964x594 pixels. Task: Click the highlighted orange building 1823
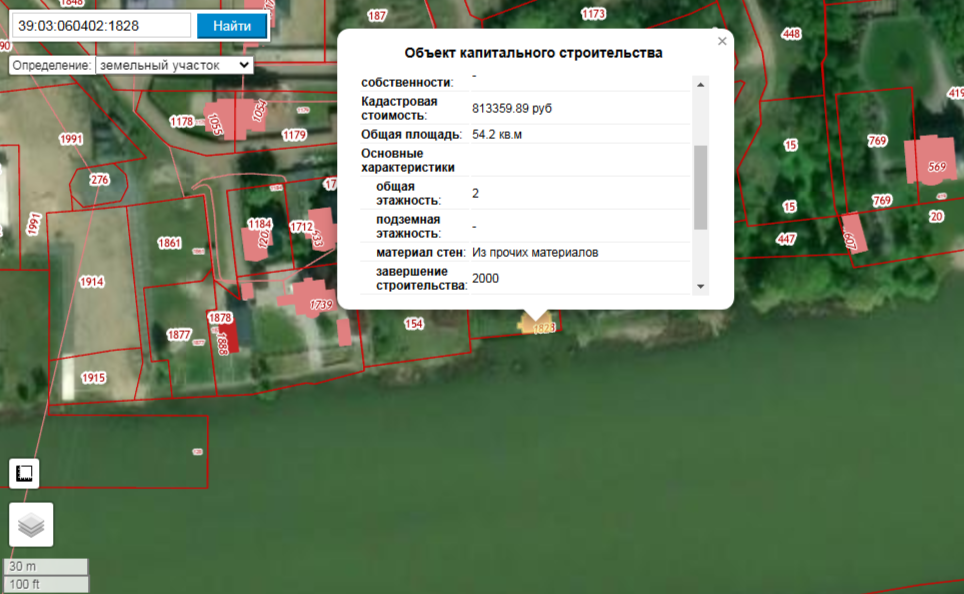coord(539,324)
